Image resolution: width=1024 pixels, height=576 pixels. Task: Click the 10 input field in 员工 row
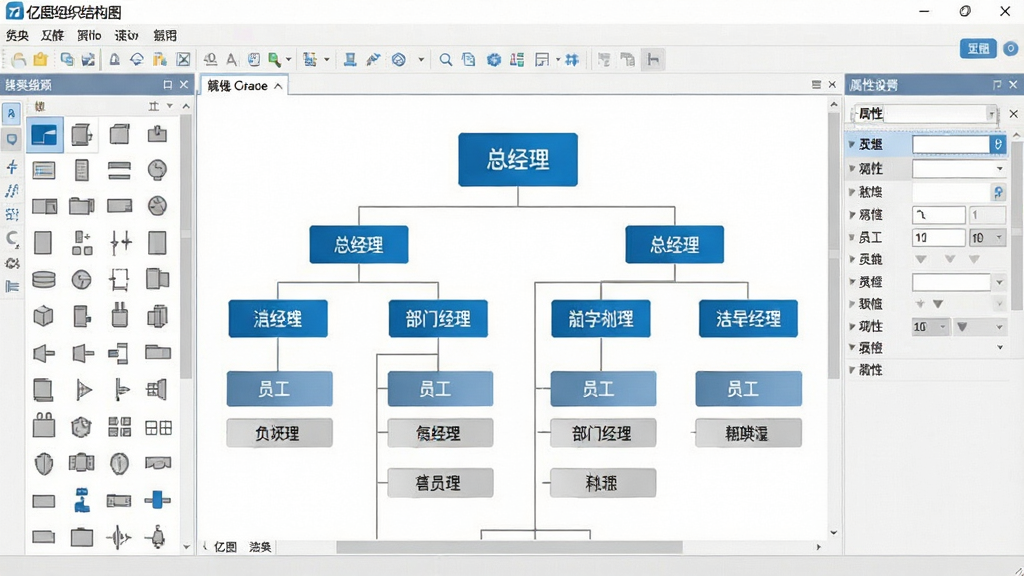(938, 238)
